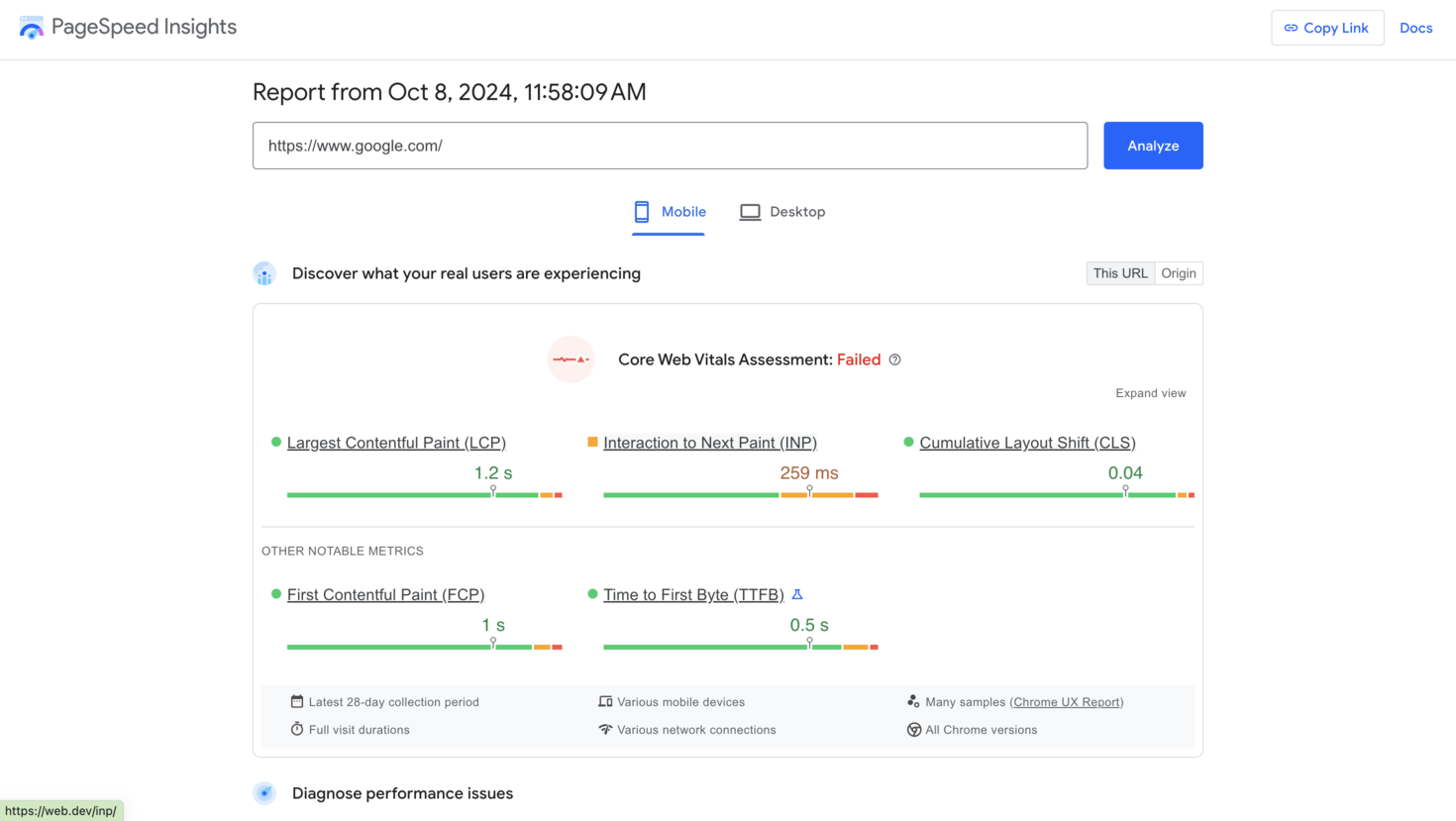Screen dimensions: 1456x821
Task: Click the icon next to Diagnose performance issues
Action: click(x=264, y=792)
